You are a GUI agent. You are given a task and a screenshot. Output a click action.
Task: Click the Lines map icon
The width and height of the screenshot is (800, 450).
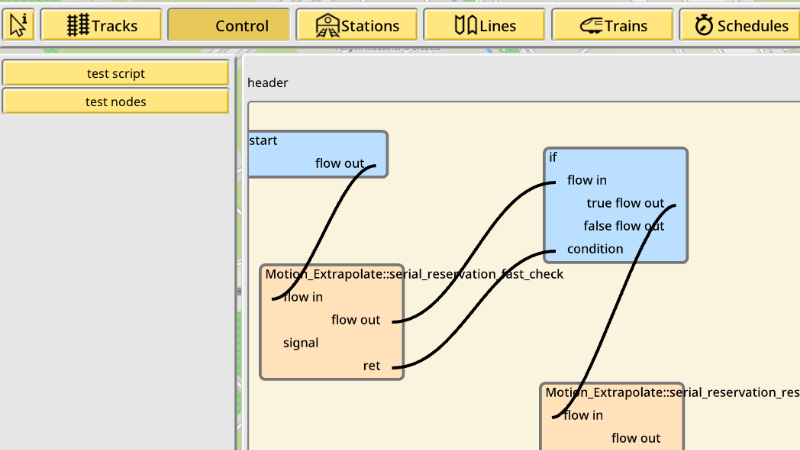click(465, 25)
